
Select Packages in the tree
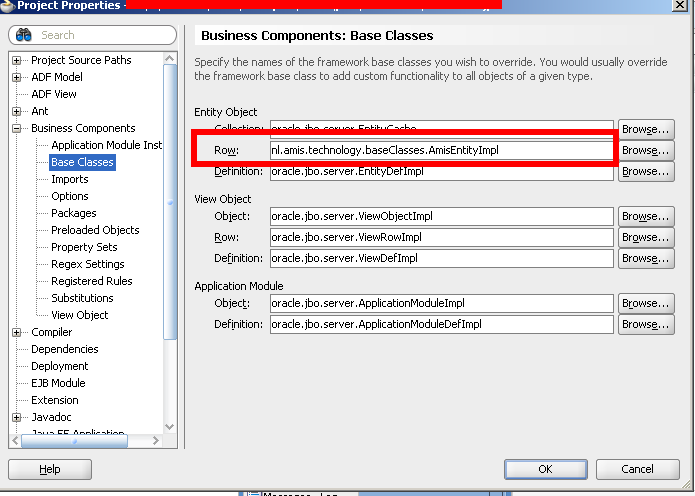tap(74, 213)
